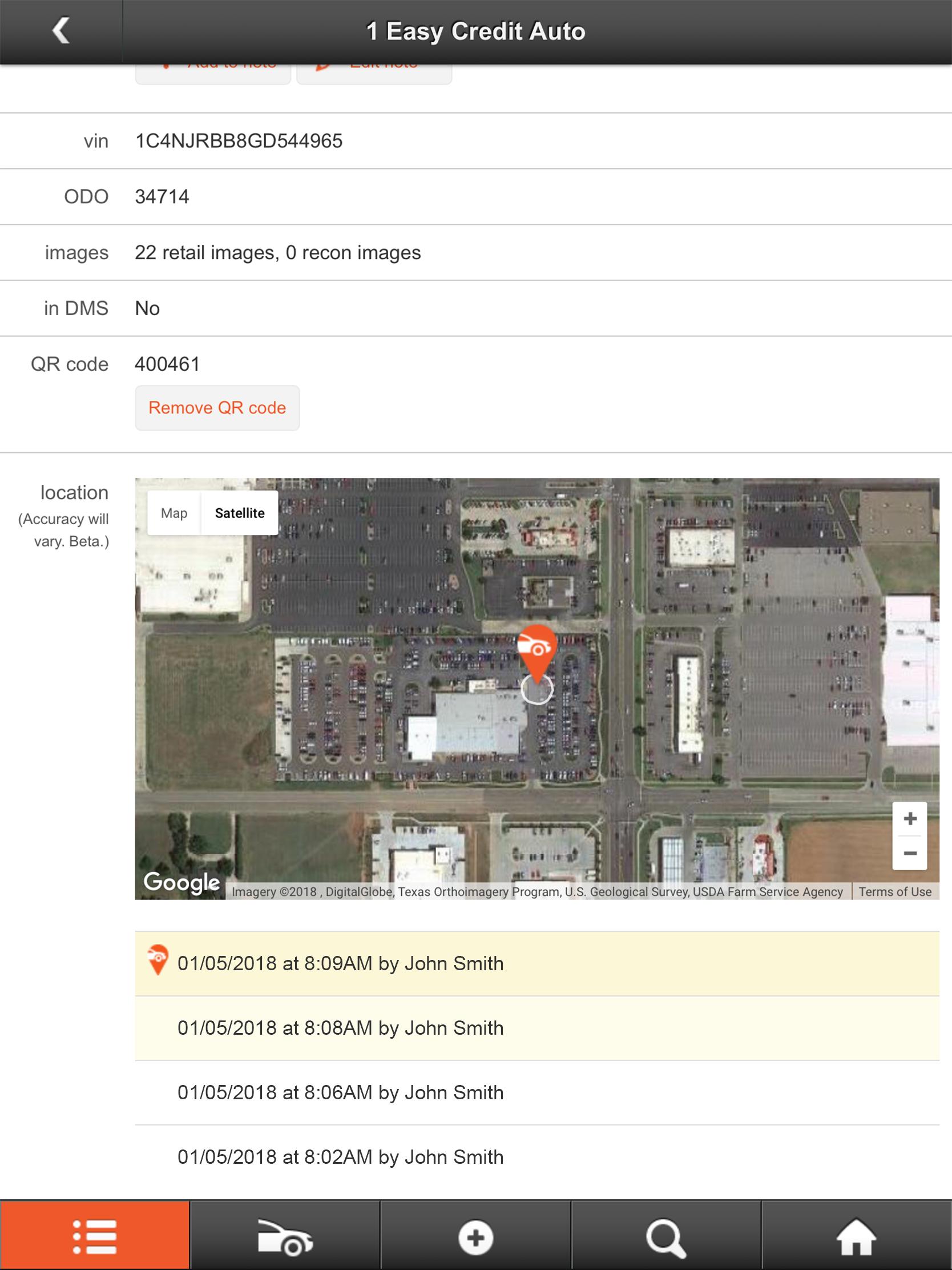
Task: Switch to Satellite view
Action: pos(240,513)
